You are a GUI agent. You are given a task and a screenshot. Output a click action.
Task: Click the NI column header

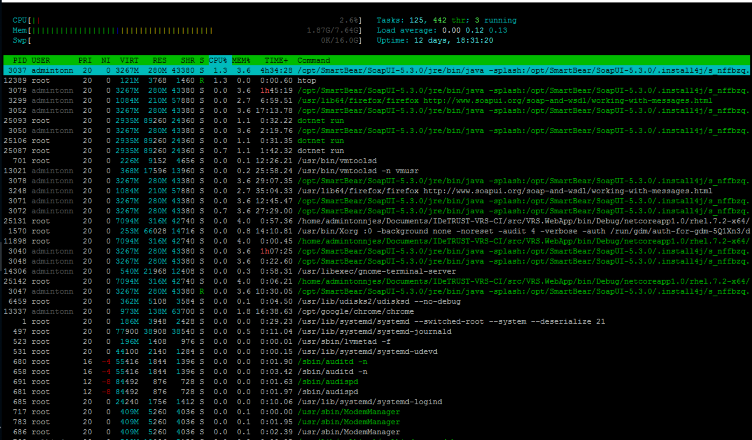click(106, 60)
